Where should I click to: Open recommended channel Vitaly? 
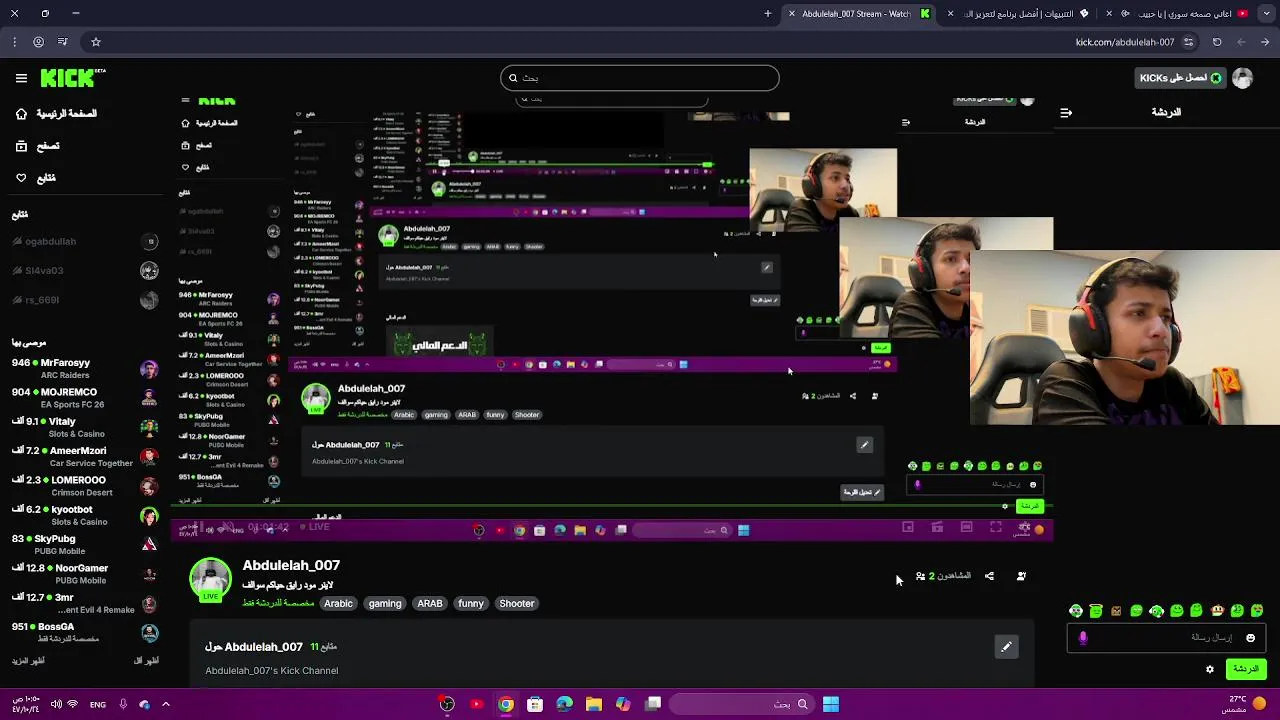pyautogui.click(x=86, y=427)
